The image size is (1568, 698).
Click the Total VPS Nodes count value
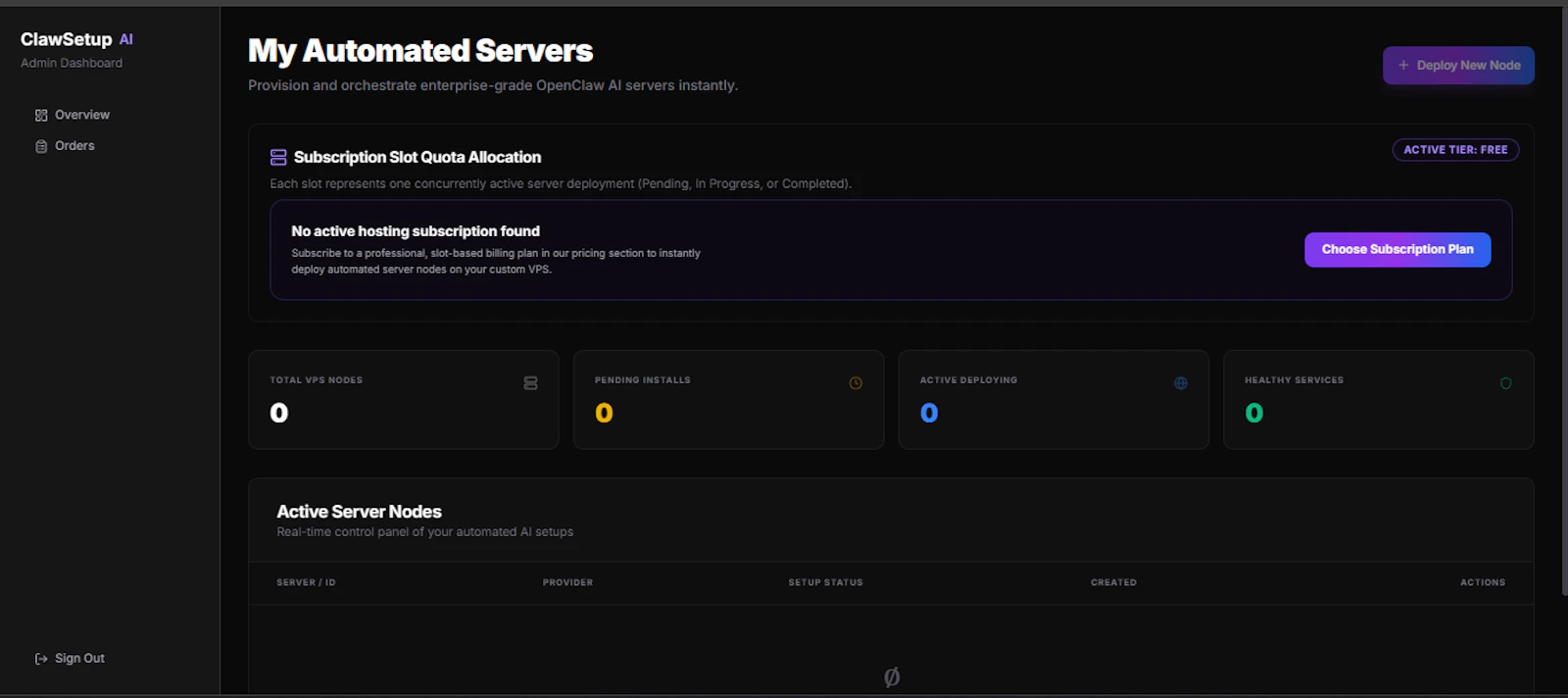coord(279,414)
